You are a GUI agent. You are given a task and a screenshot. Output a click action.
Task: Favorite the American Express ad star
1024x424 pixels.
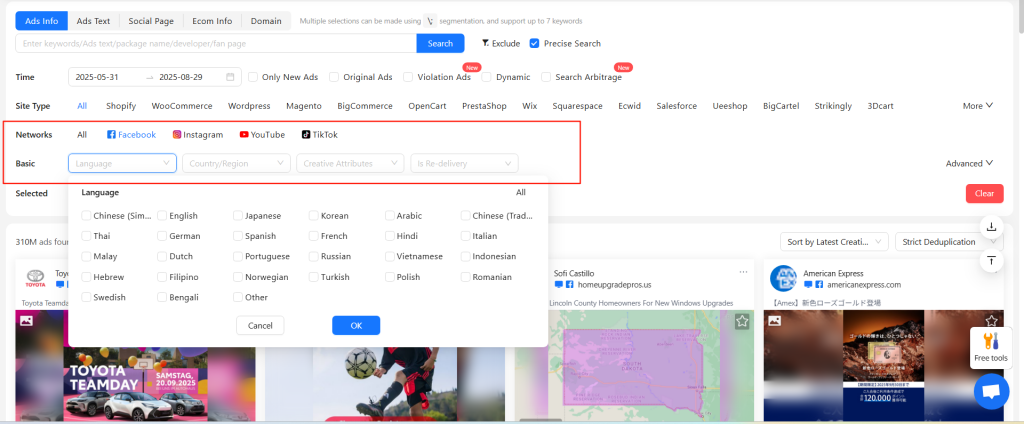tap(991, 321)
